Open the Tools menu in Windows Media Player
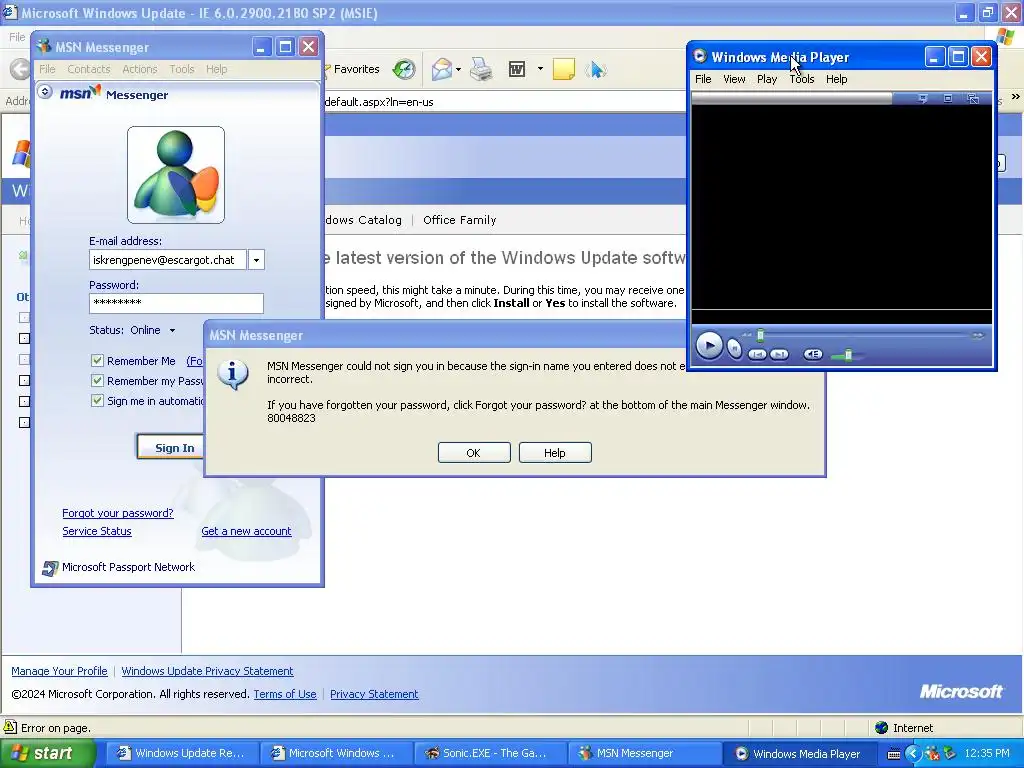 pyautogui.click(x=802, y=79)
